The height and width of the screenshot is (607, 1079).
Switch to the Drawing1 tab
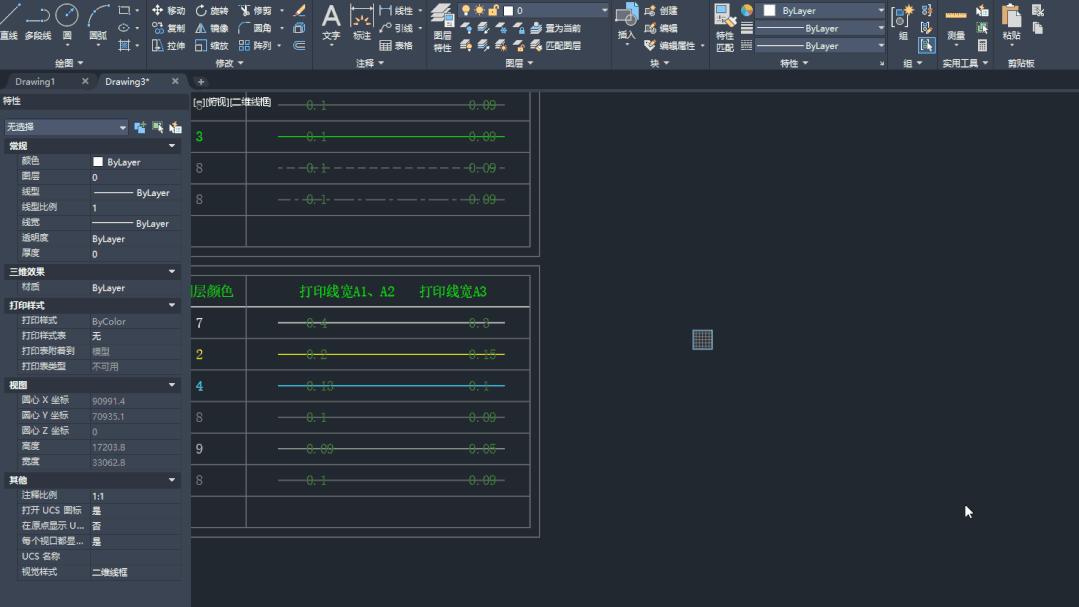36,82
